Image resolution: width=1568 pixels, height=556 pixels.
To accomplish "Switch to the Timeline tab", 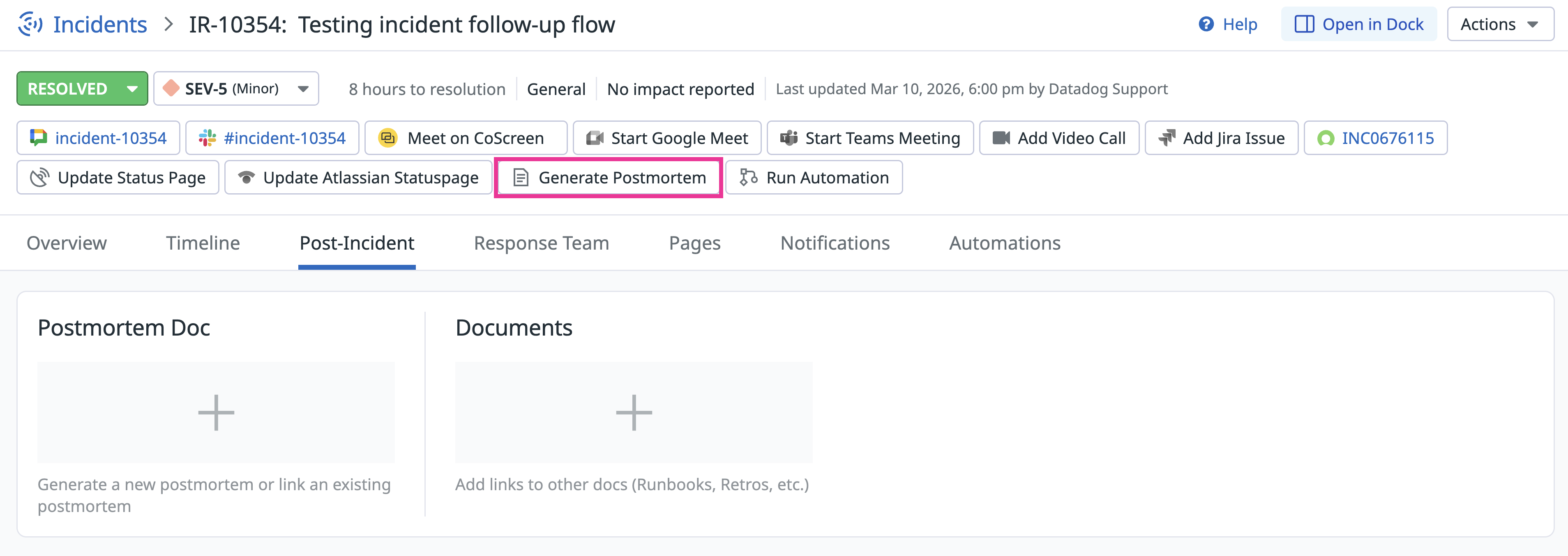I will [x=203, y=243].
